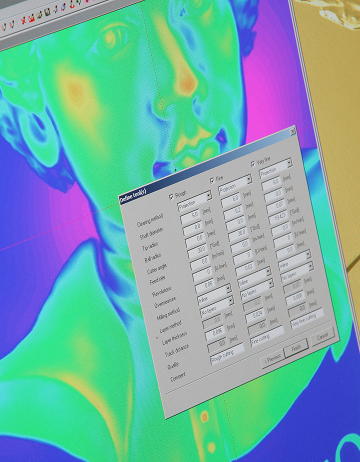
Task: Click the Cancel button
Action: click(322, 337)
